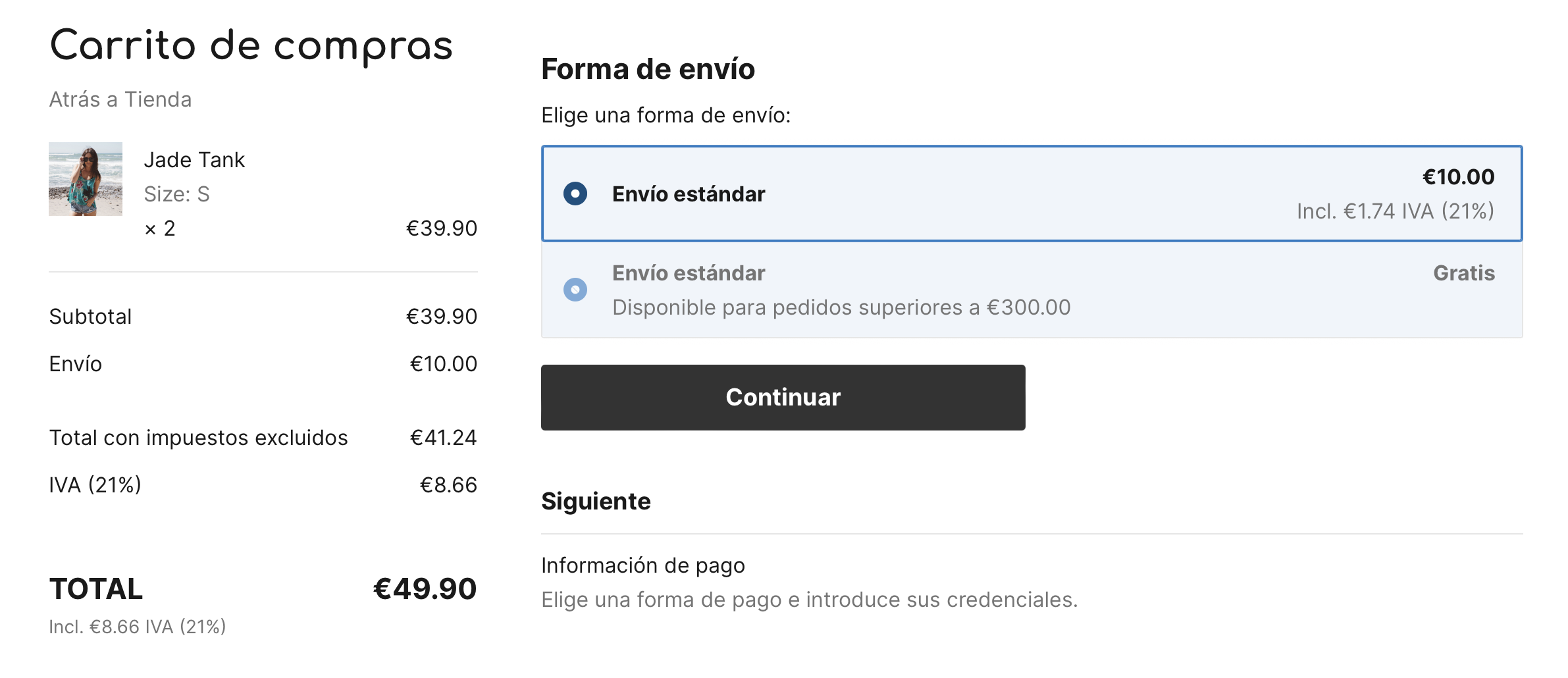Click the Size: S product detail

coord(176,194)
